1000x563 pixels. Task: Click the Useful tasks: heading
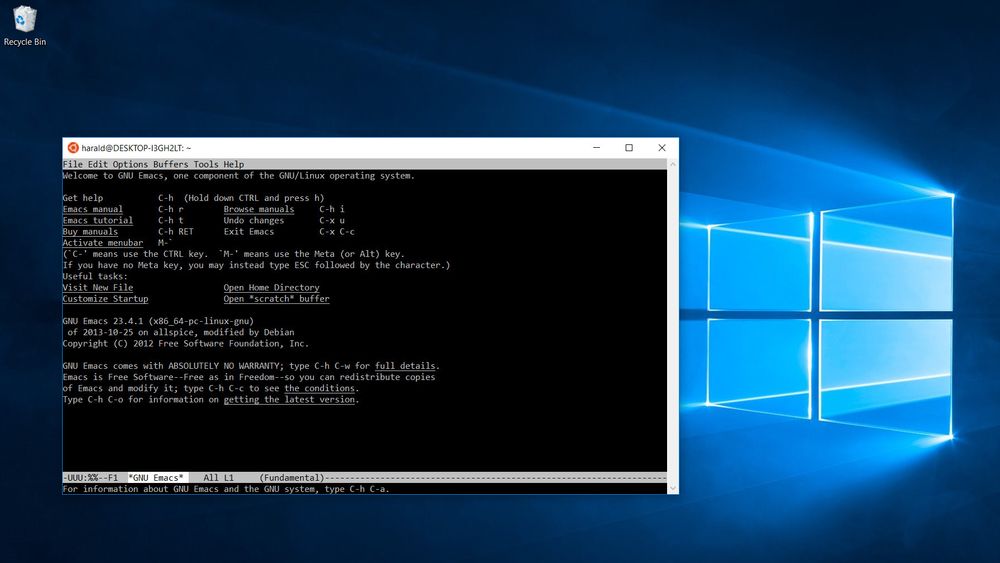click(x=95, y=277)
